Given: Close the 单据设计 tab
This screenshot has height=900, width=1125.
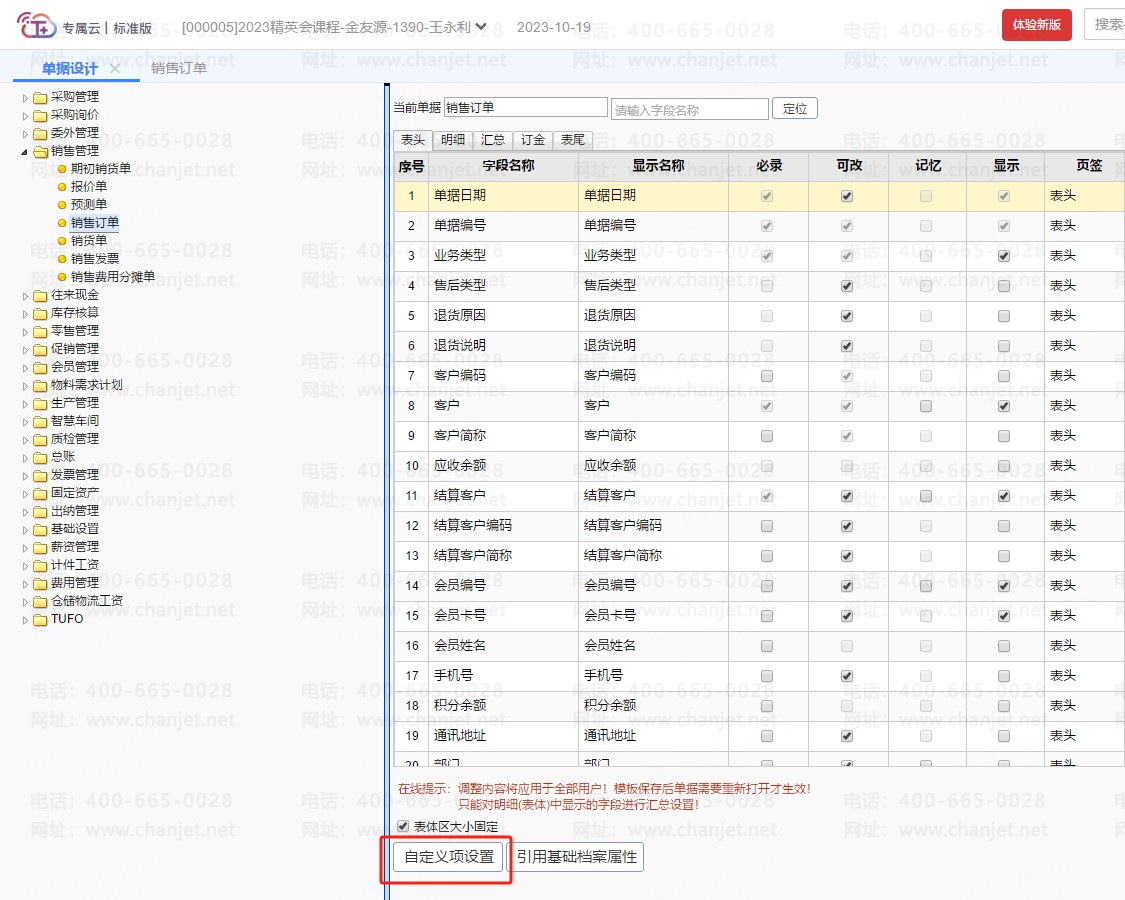Looking at the screenshot, I should pos(115,69).
